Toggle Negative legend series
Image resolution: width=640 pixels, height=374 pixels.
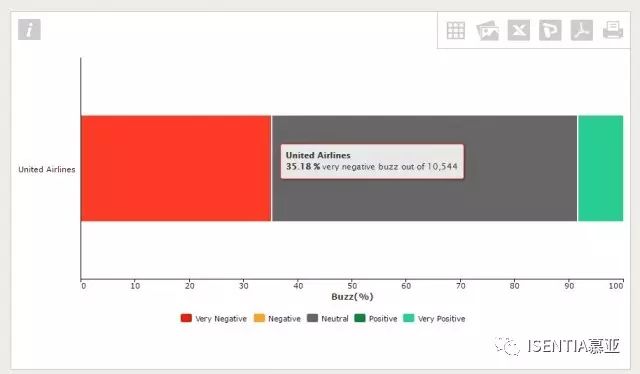tap(277, 318)
